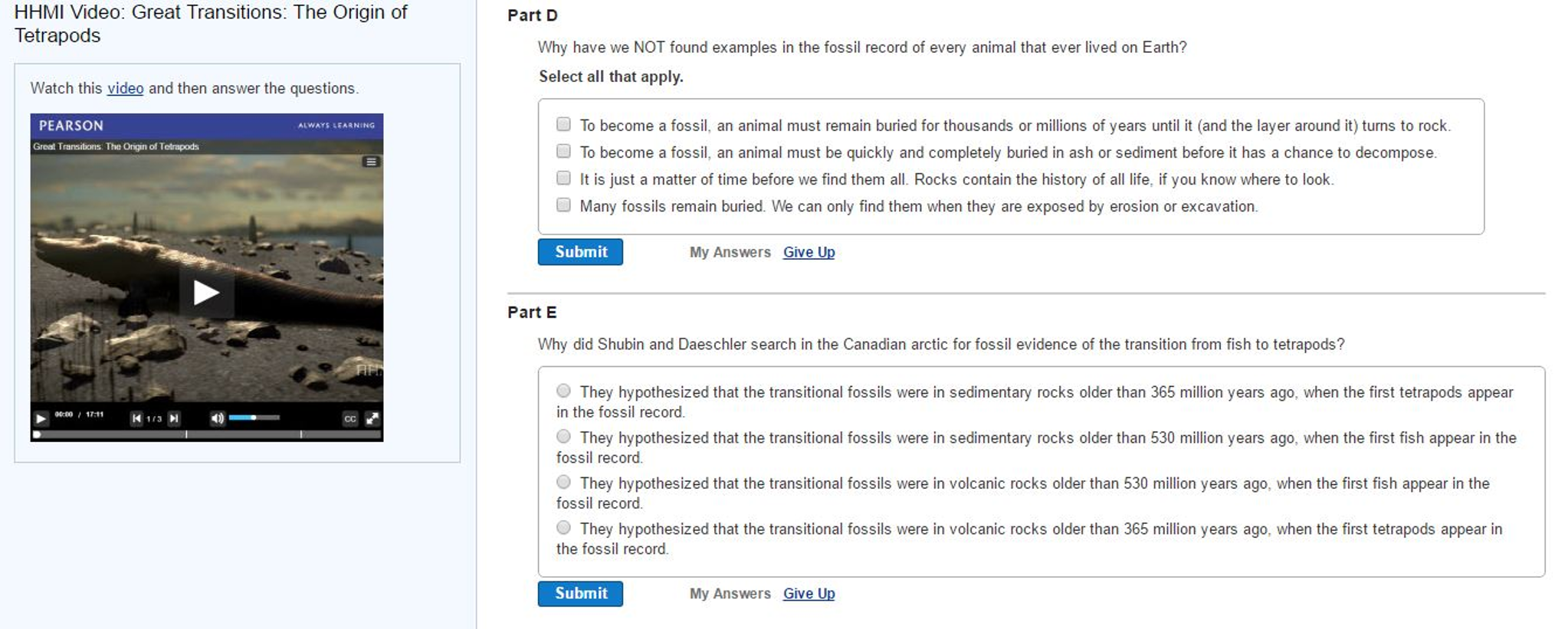Screen dimensions: 1568x629
Task: Check 'Many fossils remain buried' option
Action: (563, 205)
